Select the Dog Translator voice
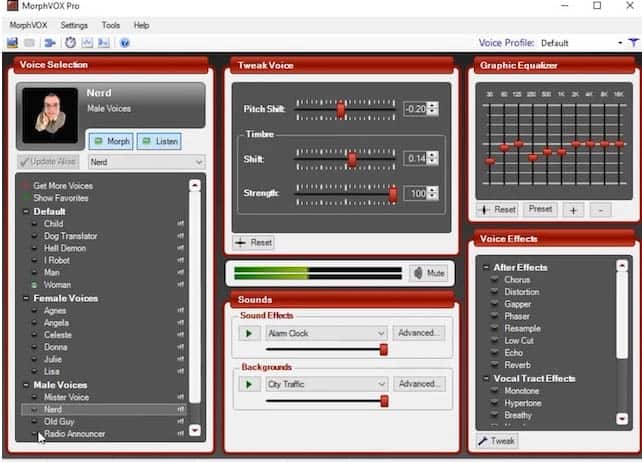 point(70,236)
